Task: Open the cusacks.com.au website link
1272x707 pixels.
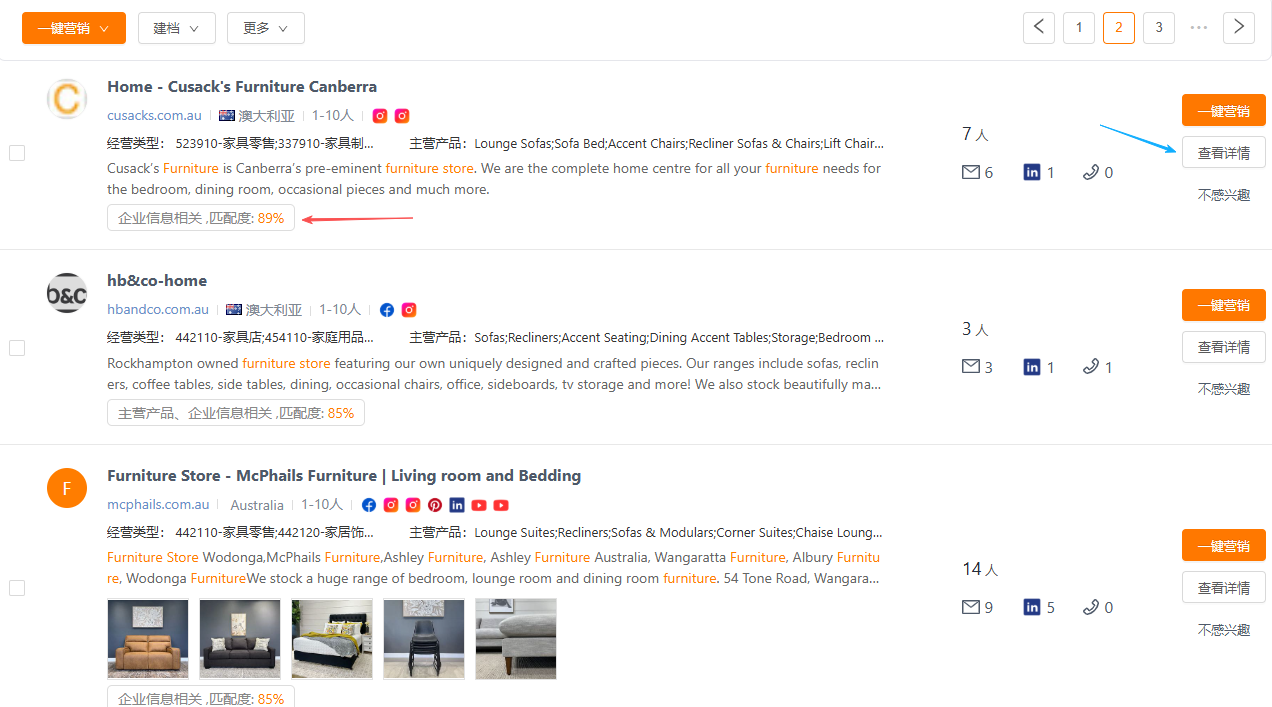Action: click(155, 116)
